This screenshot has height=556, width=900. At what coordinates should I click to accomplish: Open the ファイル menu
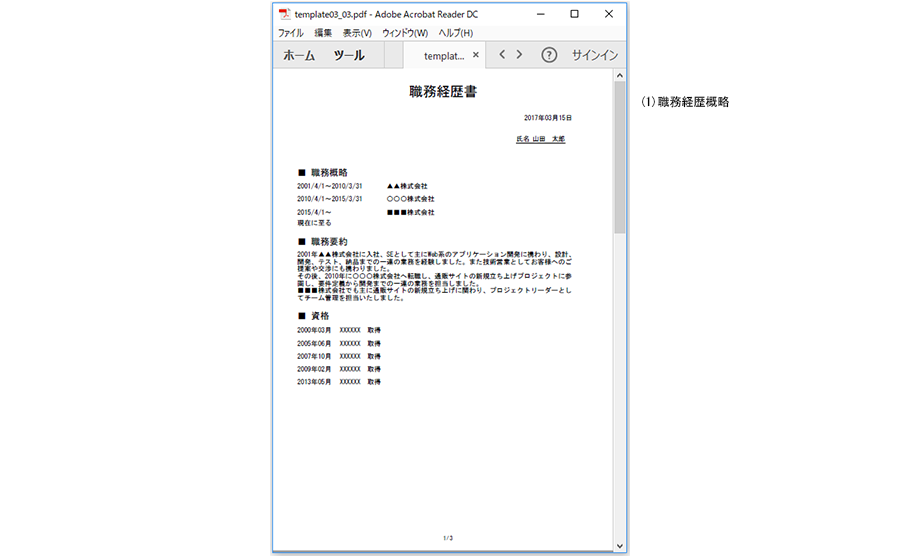pos(291,33)
